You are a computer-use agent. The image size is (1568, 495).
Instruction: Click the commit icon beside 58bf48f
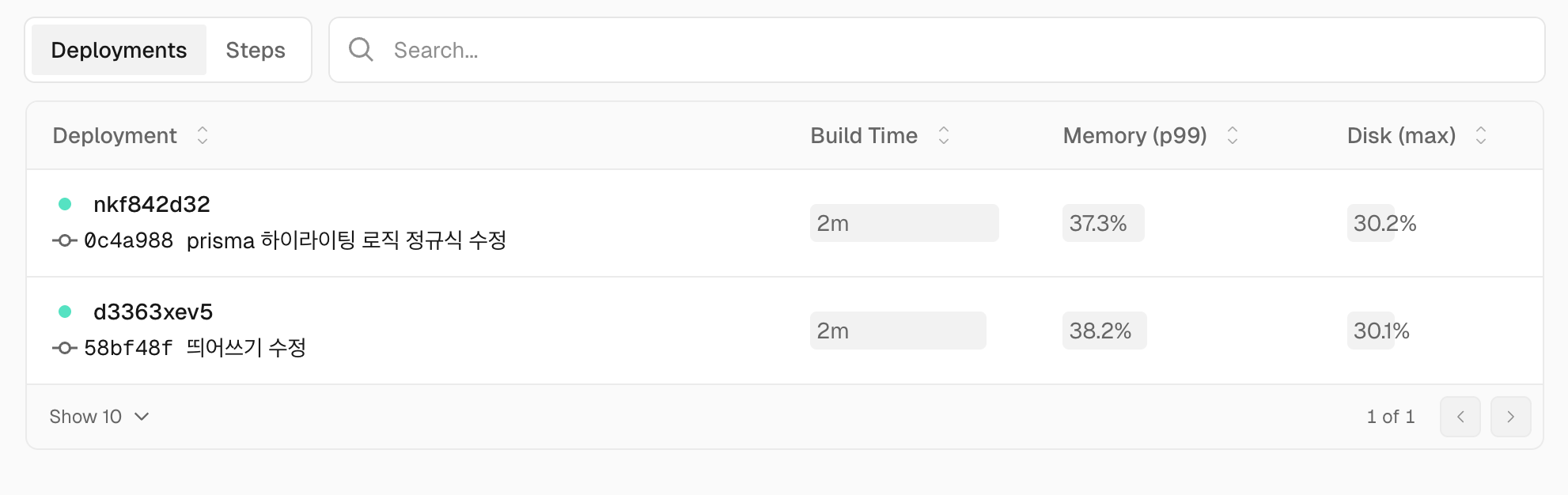pyautogui.click(x=64, y=348)
